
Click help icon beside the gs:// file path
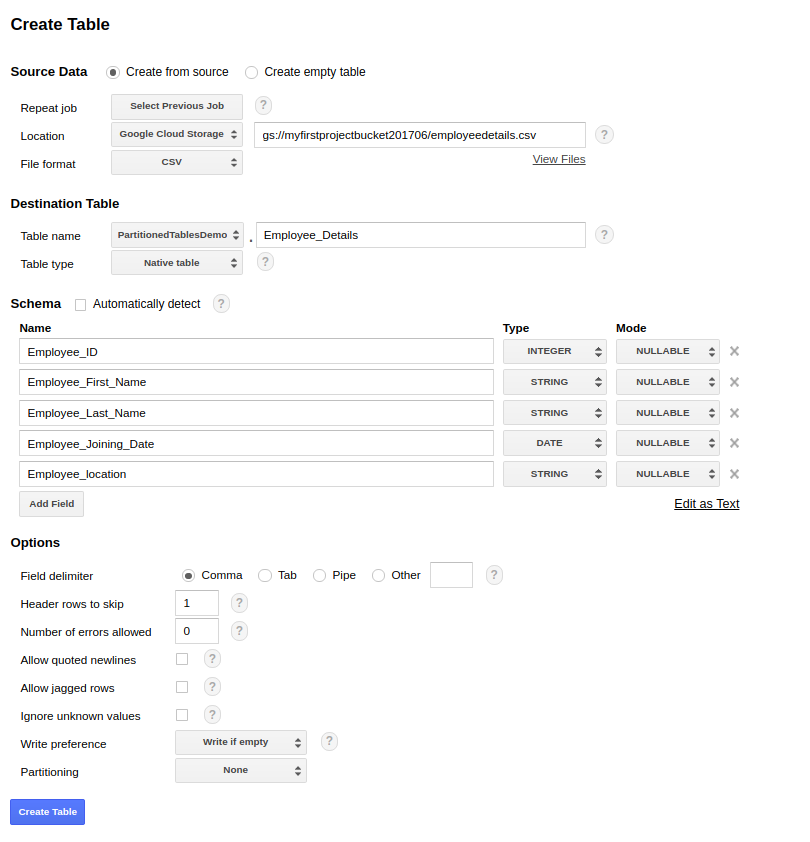[x=604, y=135]
